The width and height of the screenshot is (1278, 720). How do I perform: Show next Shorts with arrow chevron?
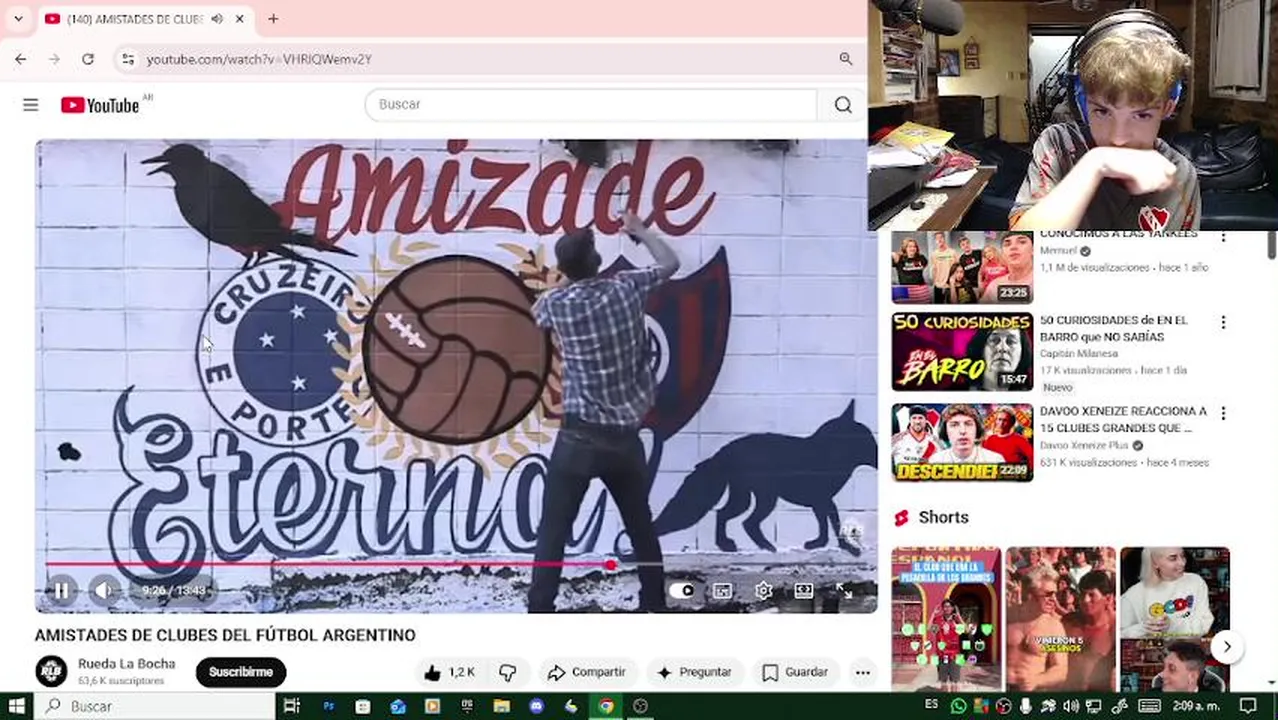click(x=1227, y=647)
